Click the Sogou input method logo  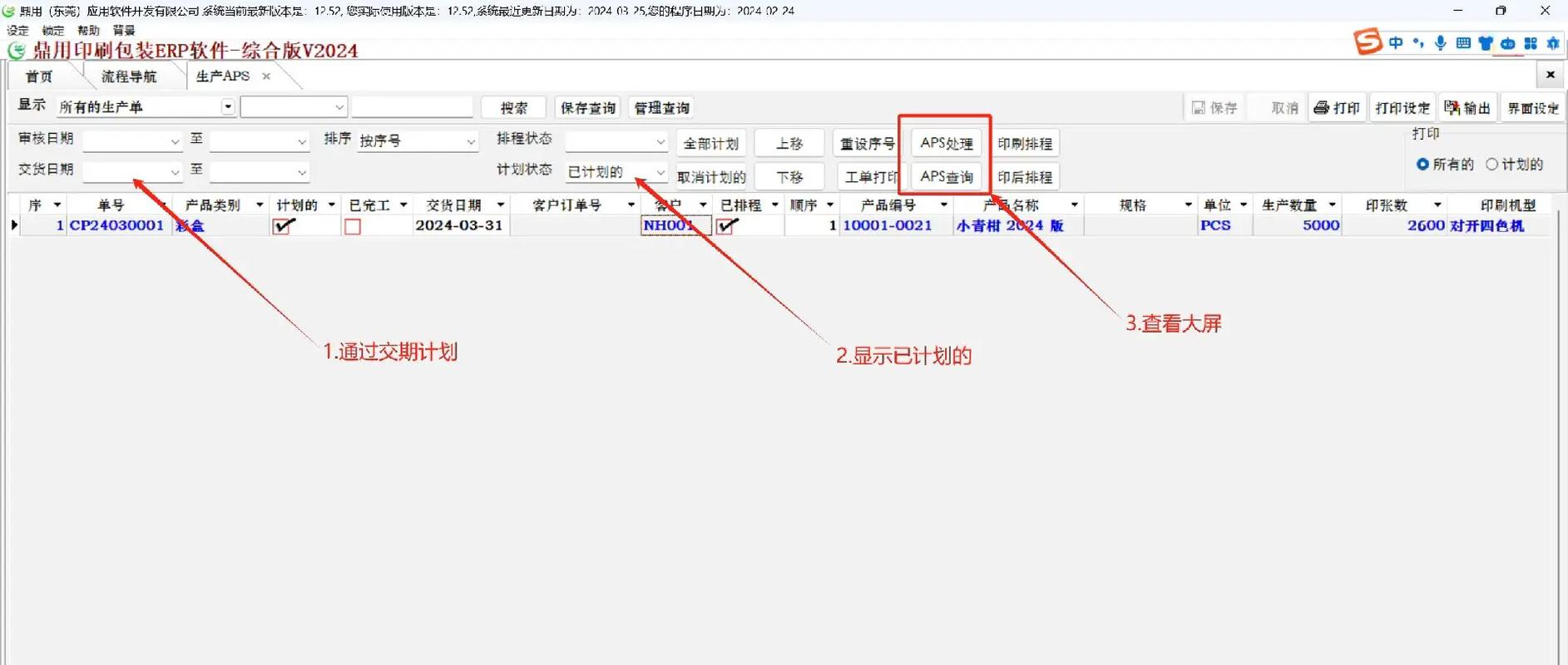point(1368,41)
